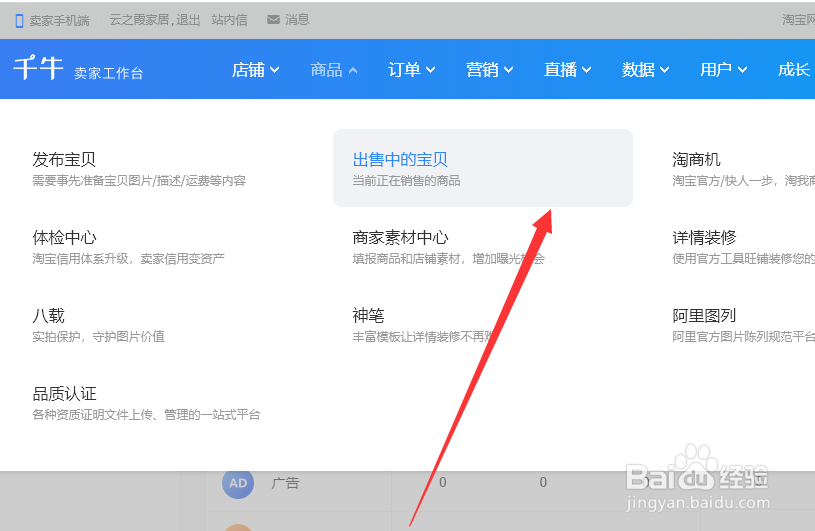Collapse the 商品 dropdown menu

pos(334,70)
